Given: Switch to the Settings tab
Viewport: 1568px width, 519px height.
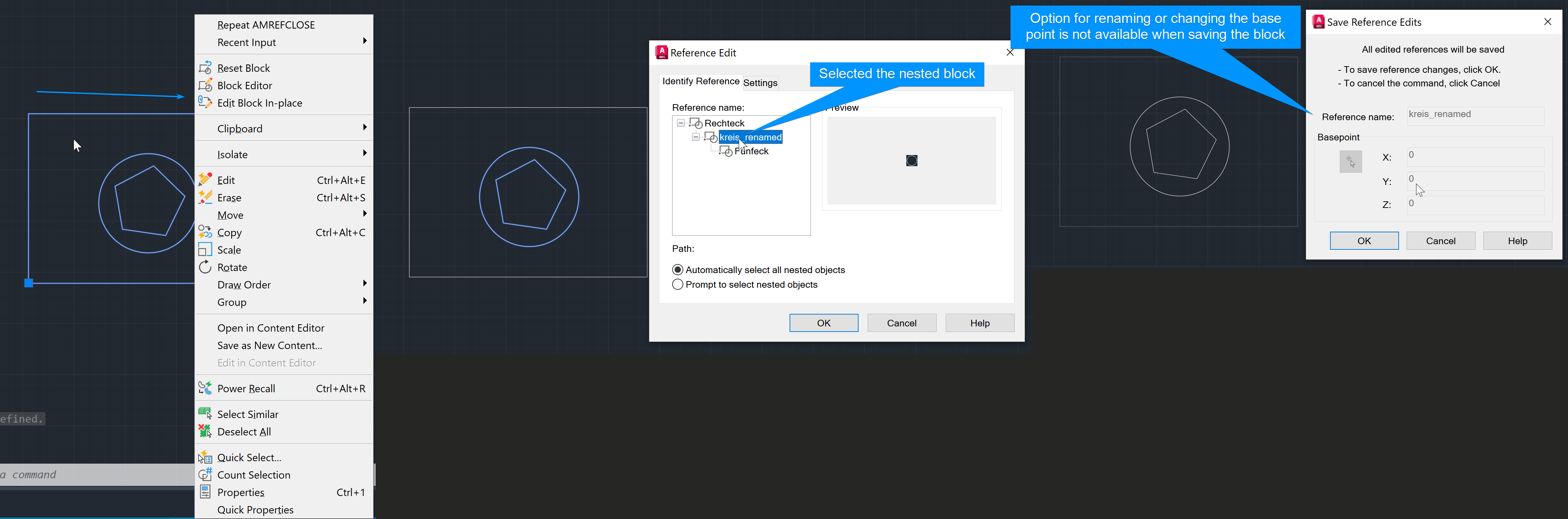Looking at the screenshot, I should 760,83.
